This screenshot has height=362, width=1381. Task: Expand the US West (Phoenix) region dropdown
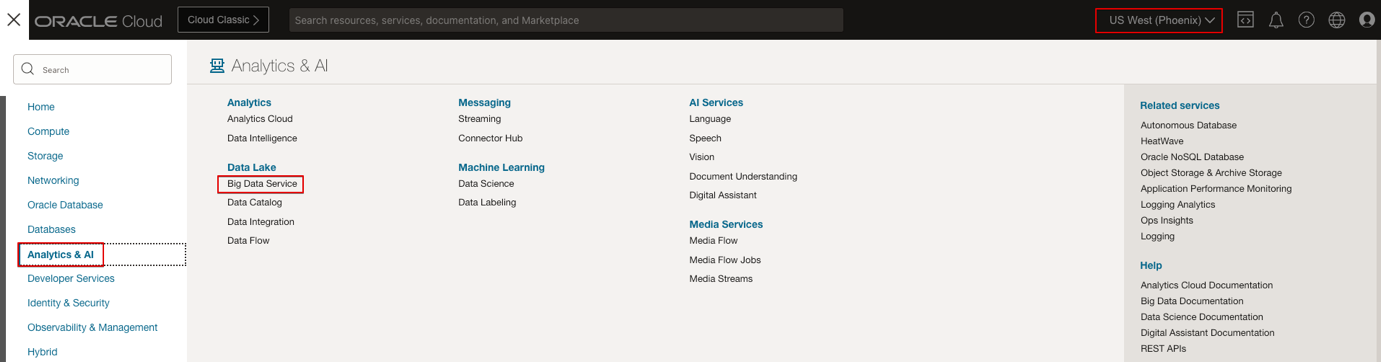click(x=1160, y=20)
